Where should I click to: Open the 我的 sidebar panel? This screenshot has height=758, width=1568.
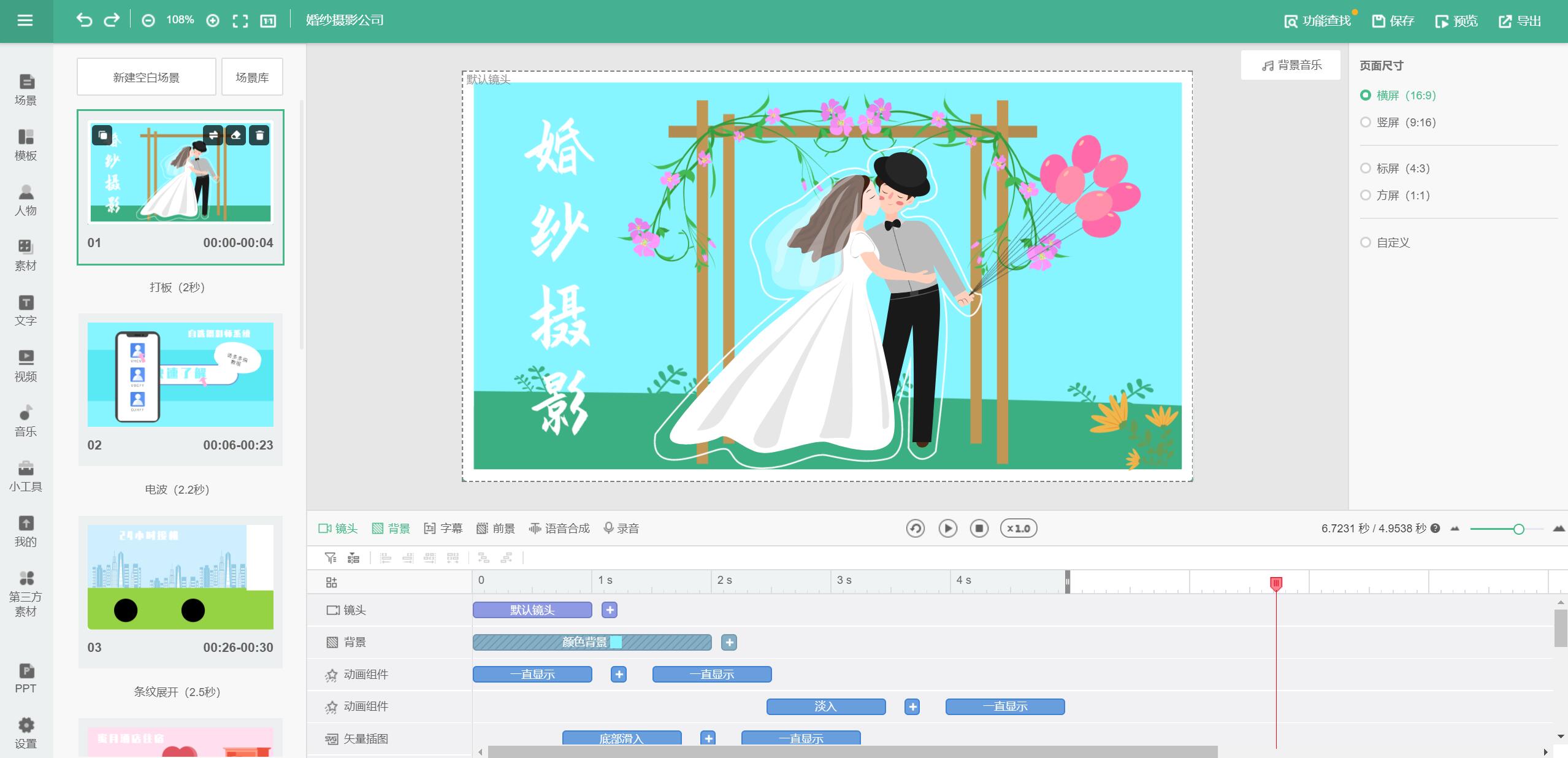click(26, 532)
